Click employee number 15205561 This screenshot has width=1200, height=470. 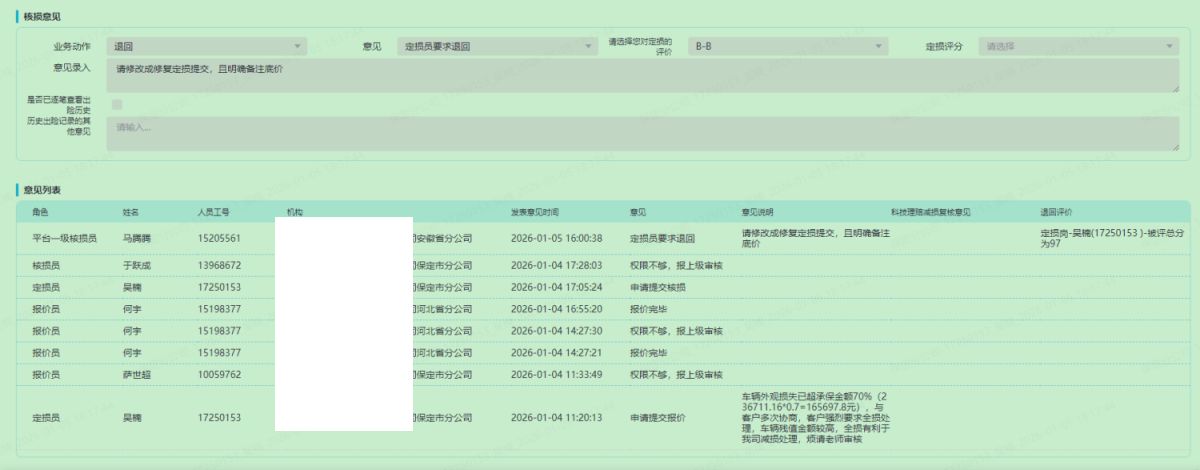click(219, 239)
